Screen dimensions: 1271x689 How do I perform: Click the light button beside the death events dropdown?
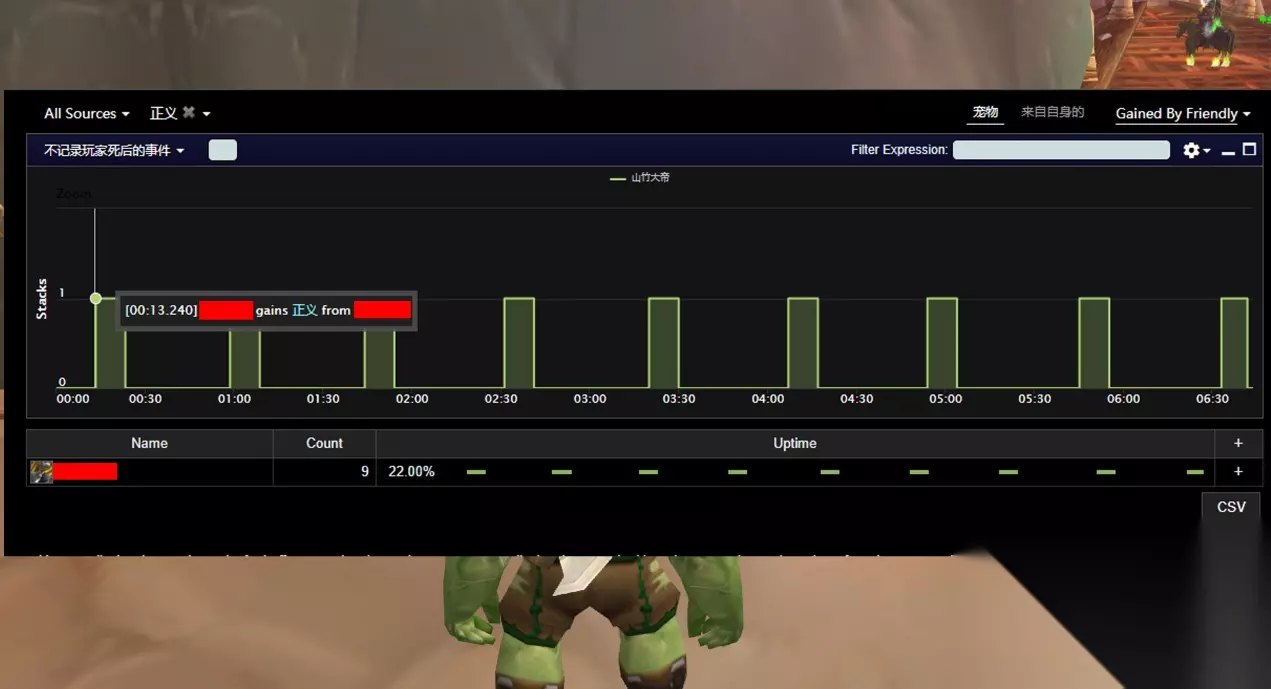pos(223,150)
